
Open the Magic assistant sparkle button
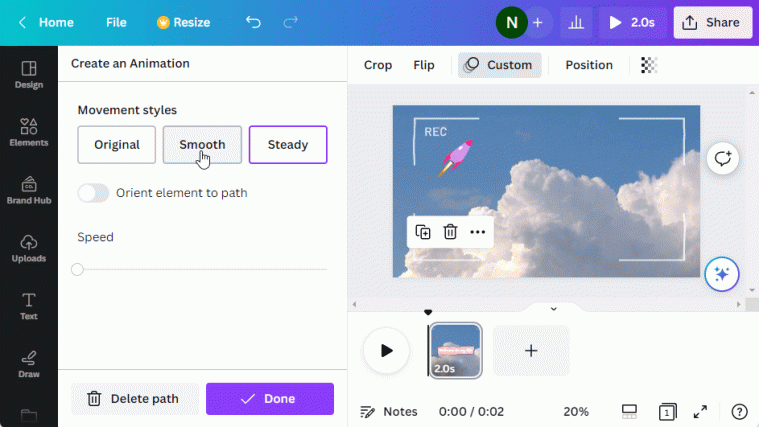[x=722, y=274]
